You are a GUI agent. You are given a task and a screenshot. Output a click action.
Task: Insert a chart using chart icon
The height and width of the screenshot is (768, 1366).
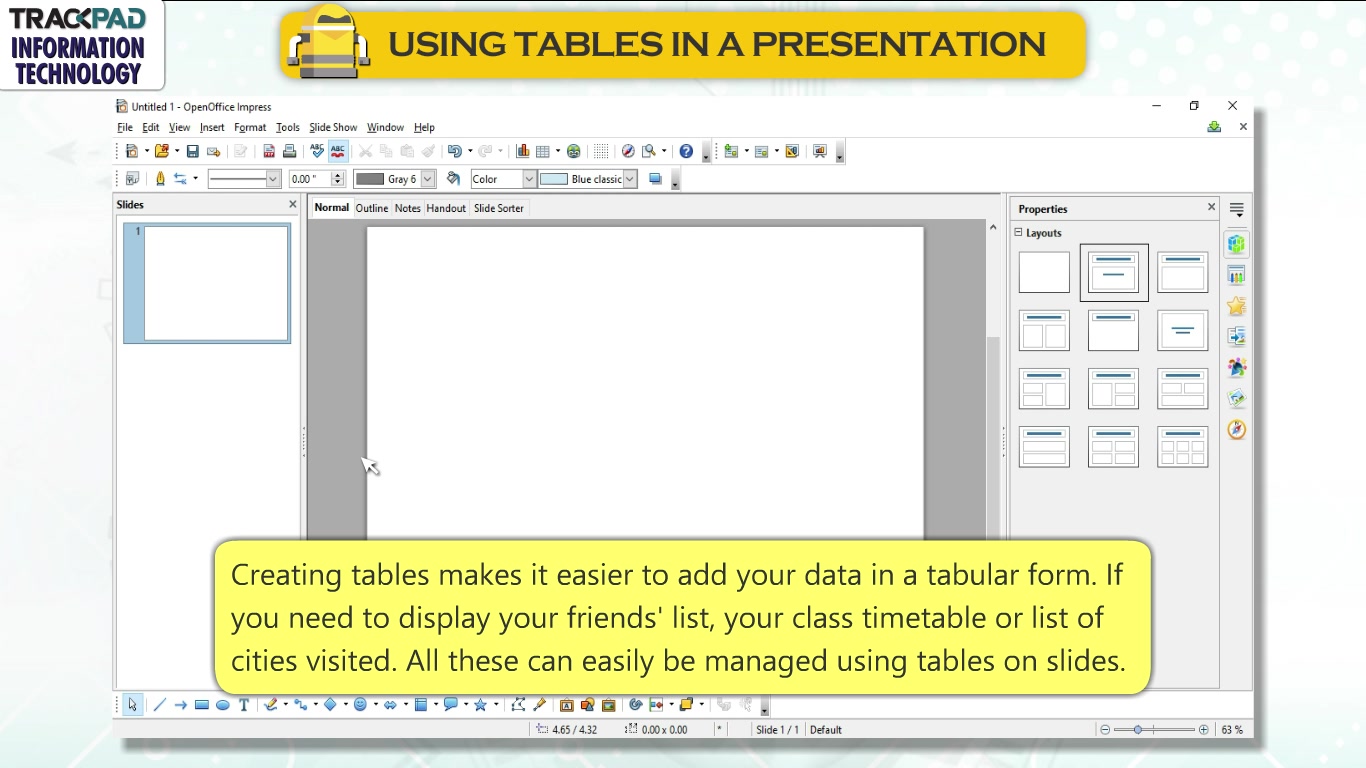click(522, 152)
